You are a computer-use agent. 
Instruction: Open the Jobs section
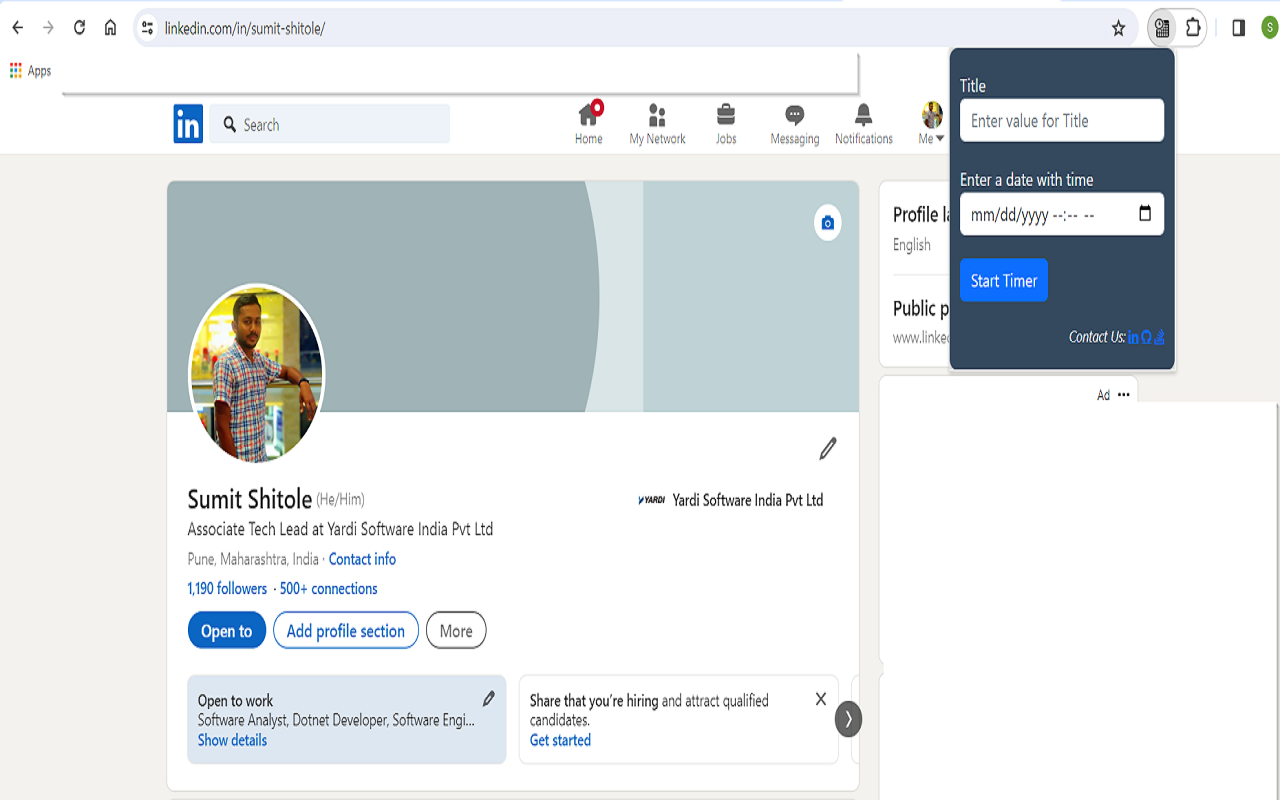[726, 124]
